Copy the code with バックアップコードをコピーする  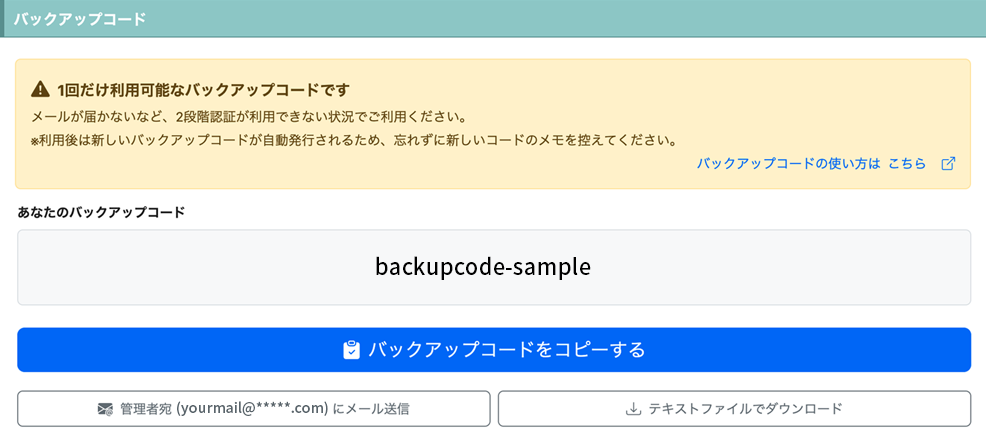tap(494, 349)
